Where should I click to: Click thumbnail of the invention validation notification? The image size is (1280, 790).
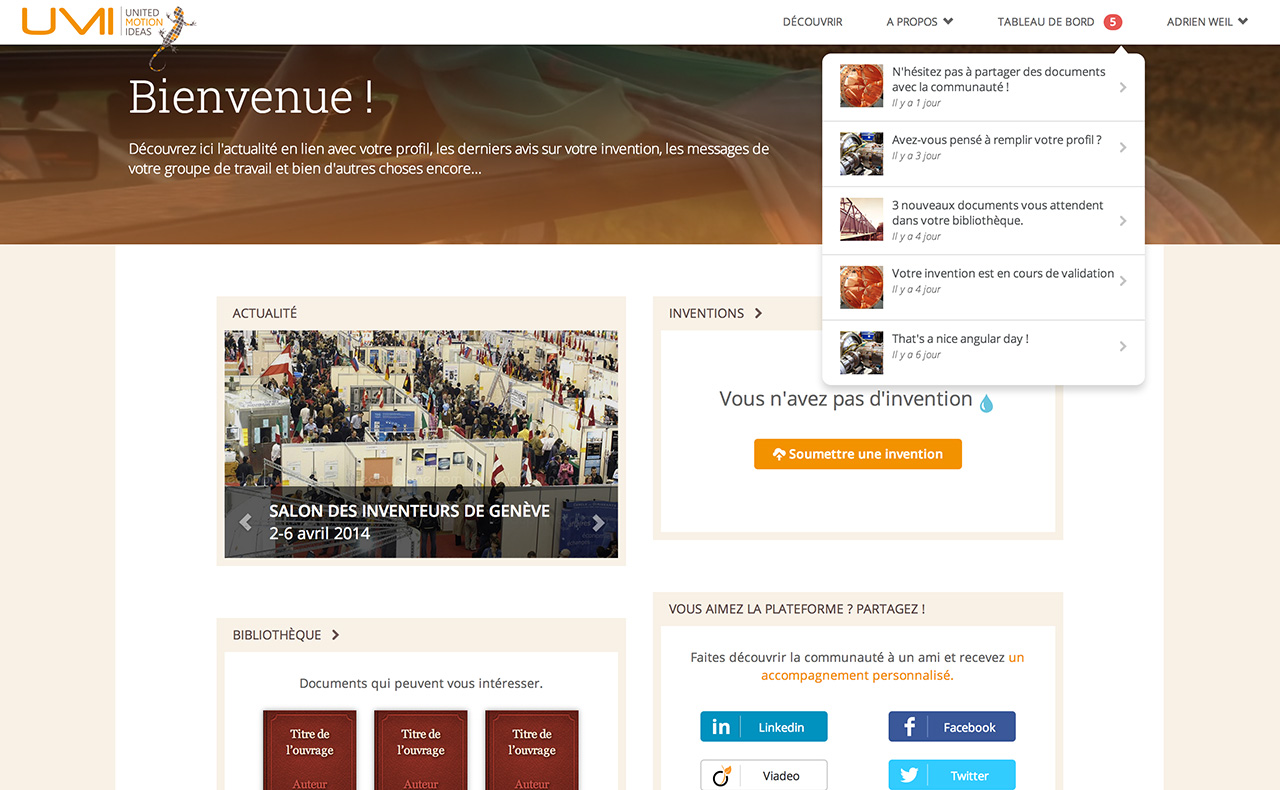(861, 287)
